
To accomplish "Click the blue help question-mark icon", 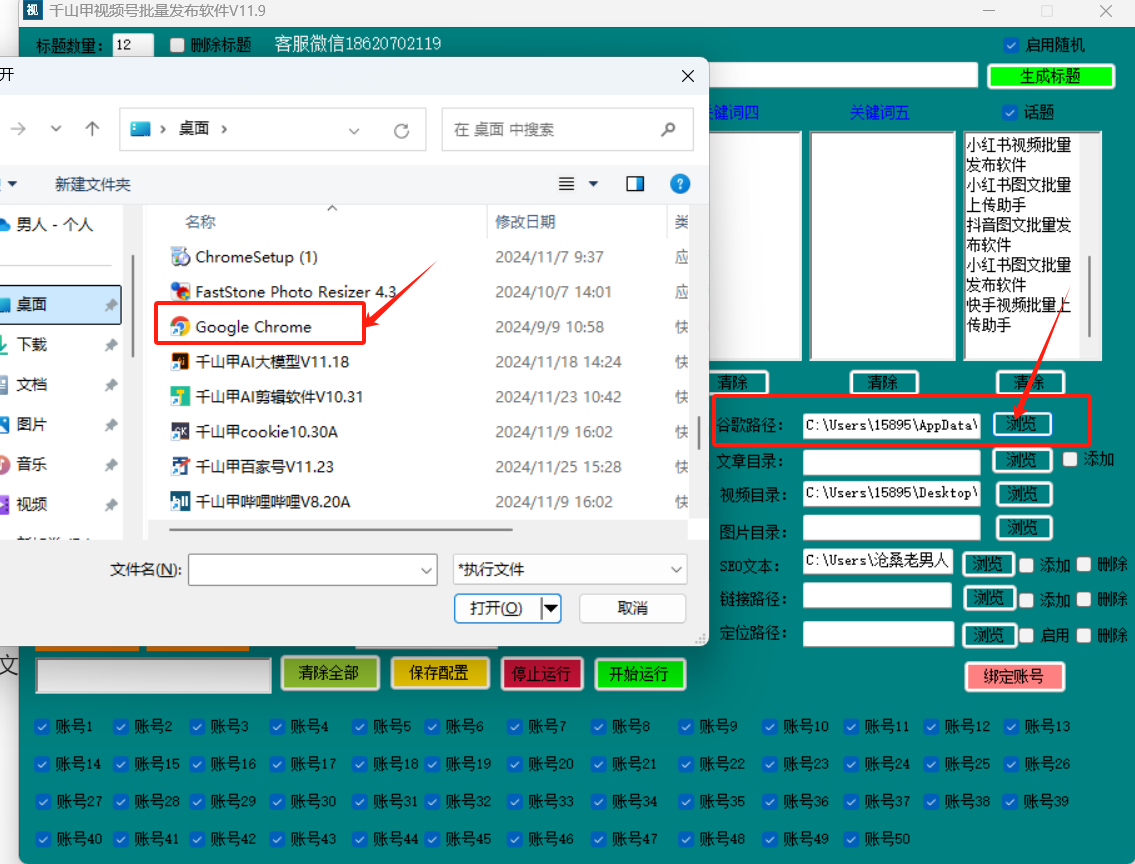I will point(680,184).
